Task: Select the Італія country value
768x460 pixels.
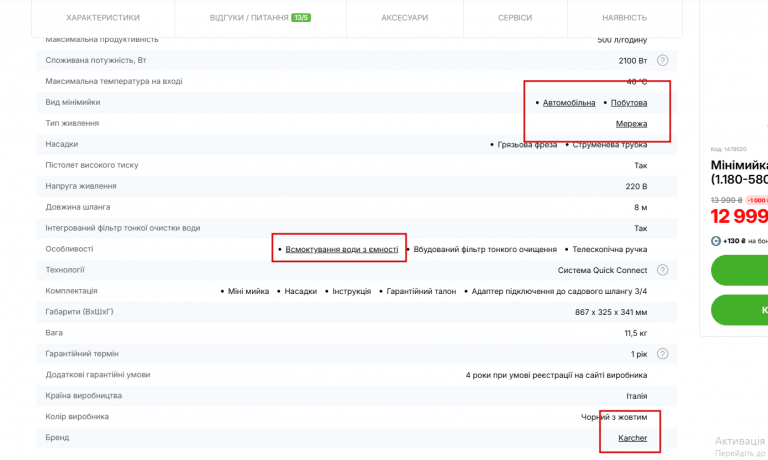Action: tap(636, 396)
